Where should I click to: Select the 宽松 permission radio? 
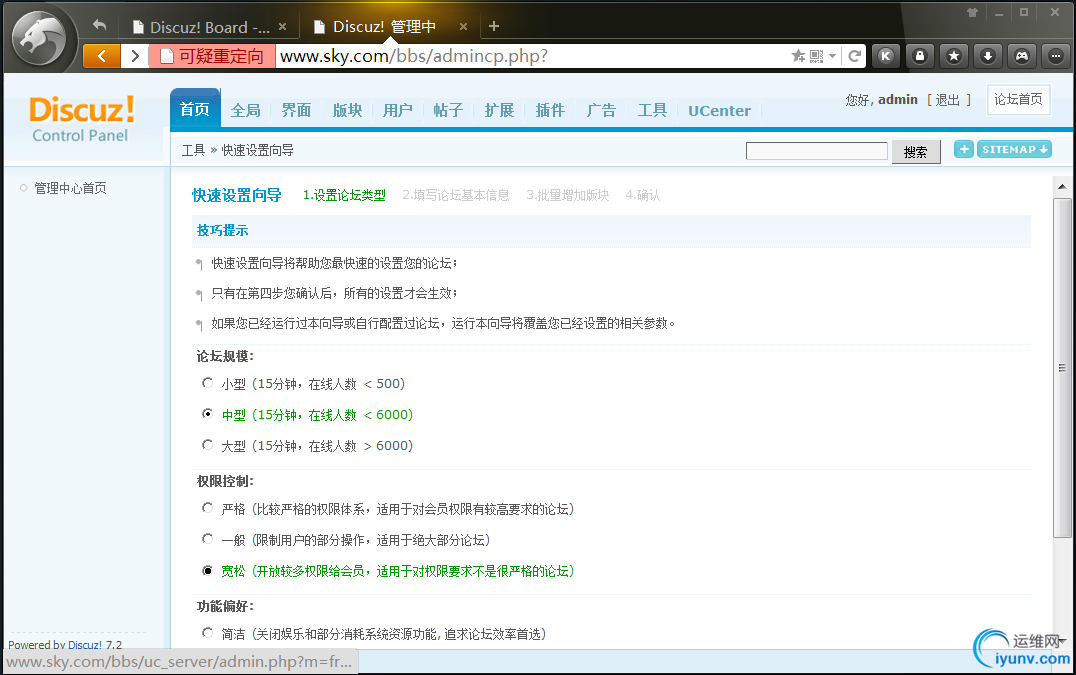(x=207, y=570)
